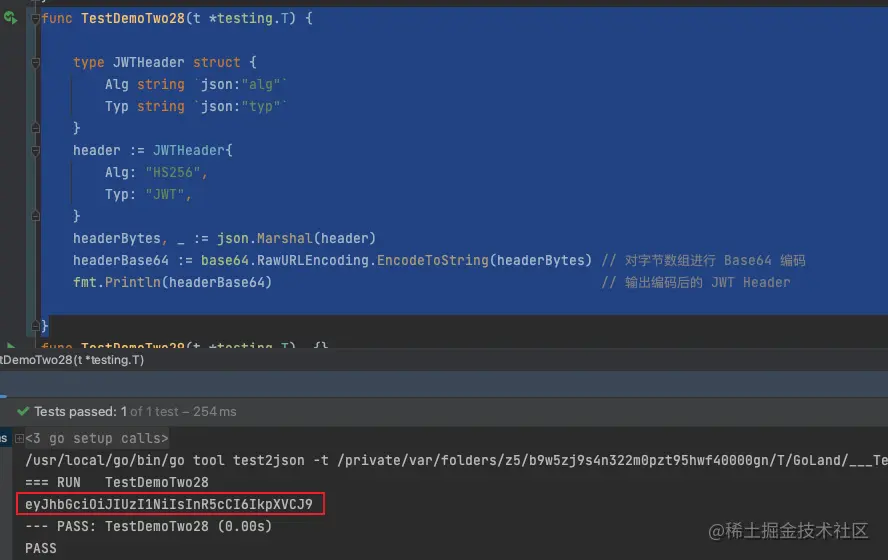Viewport: 888px width, 560px height.
Task: Click the `json:"typ"` struct tag
Action: coord(241,106)
